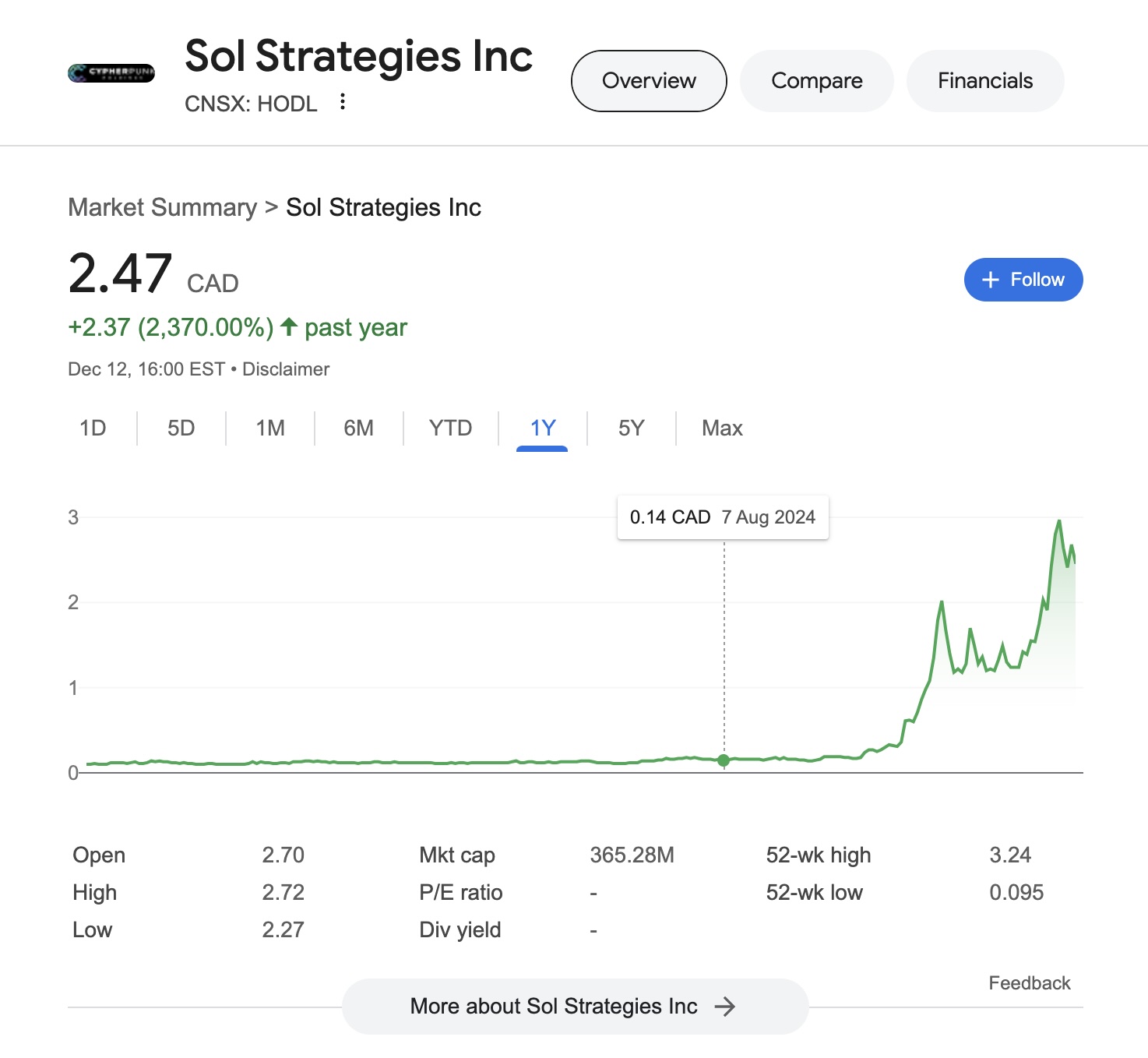Switch chart to 6M range

pyautogui.click(x=358, y=428)
